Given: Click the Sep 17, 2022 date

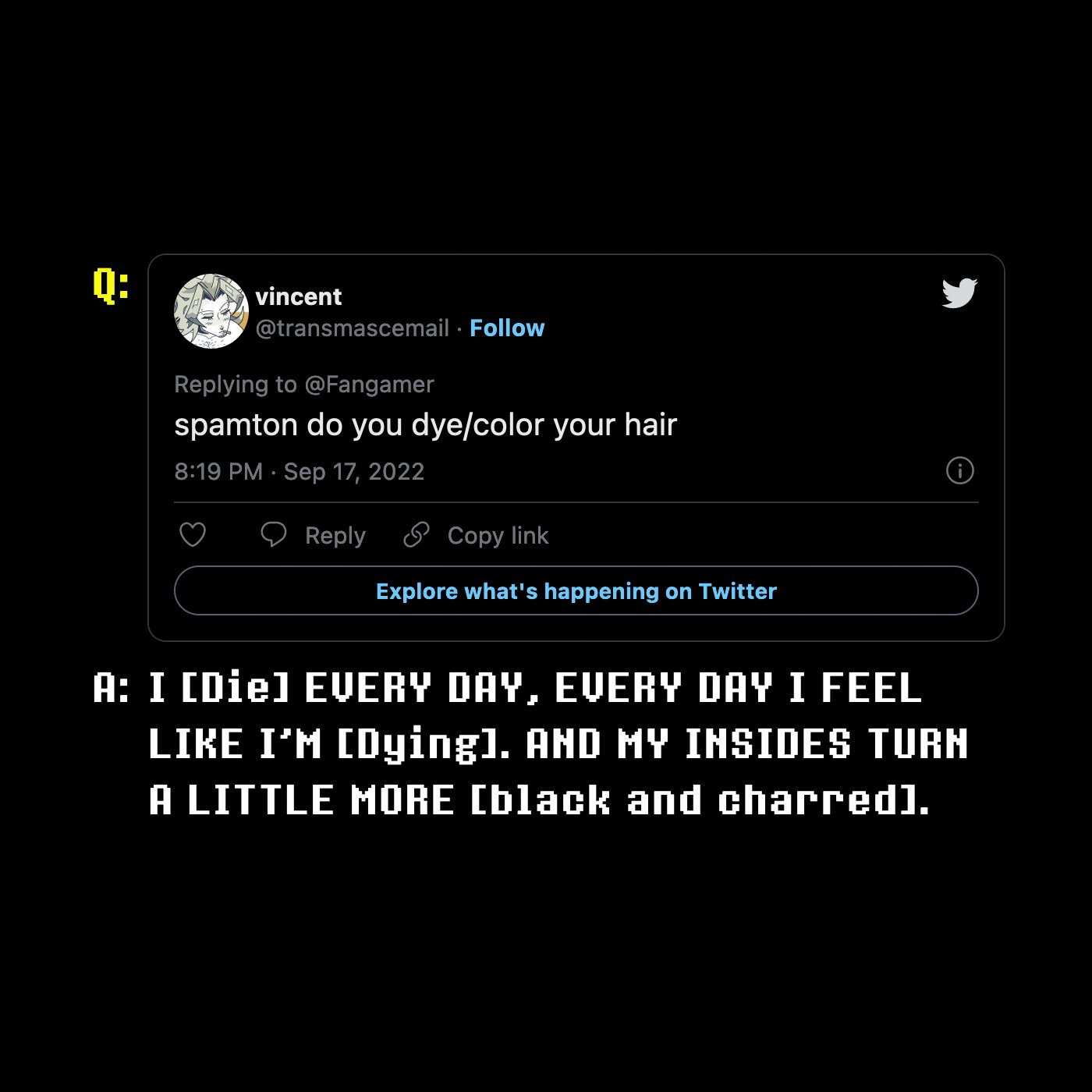Looking at the screenshot, I should click(x=354, y=472).
